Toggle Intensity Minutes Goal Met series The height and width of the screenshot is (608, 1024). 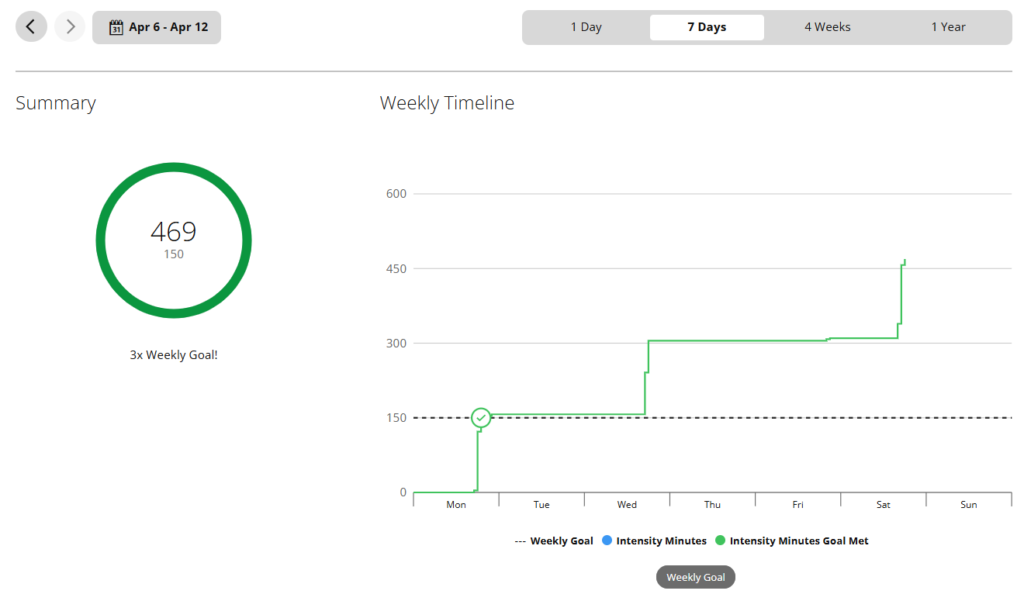799,541
